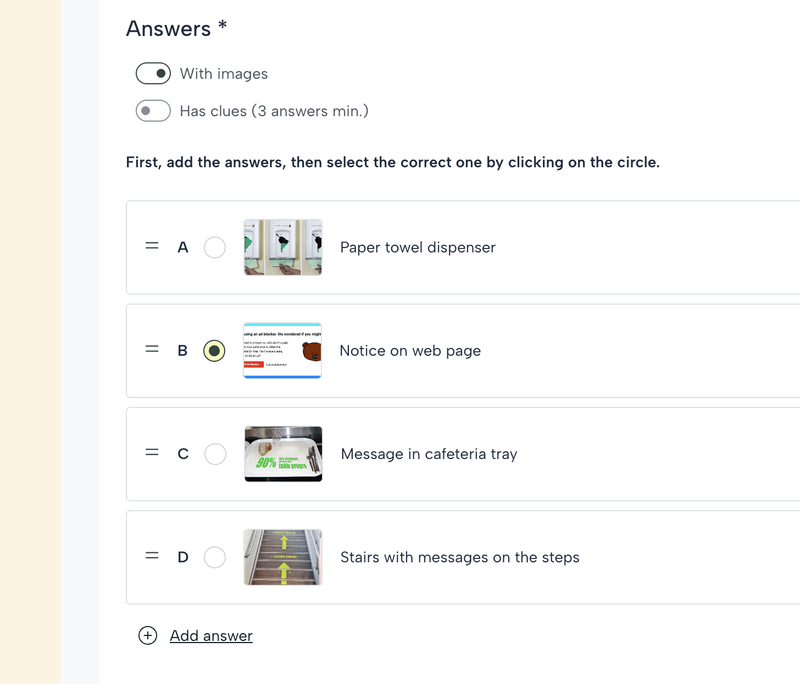Edit the Notice on web page text
Viewport: 800px width, 684px height.
tap(410, 351)
